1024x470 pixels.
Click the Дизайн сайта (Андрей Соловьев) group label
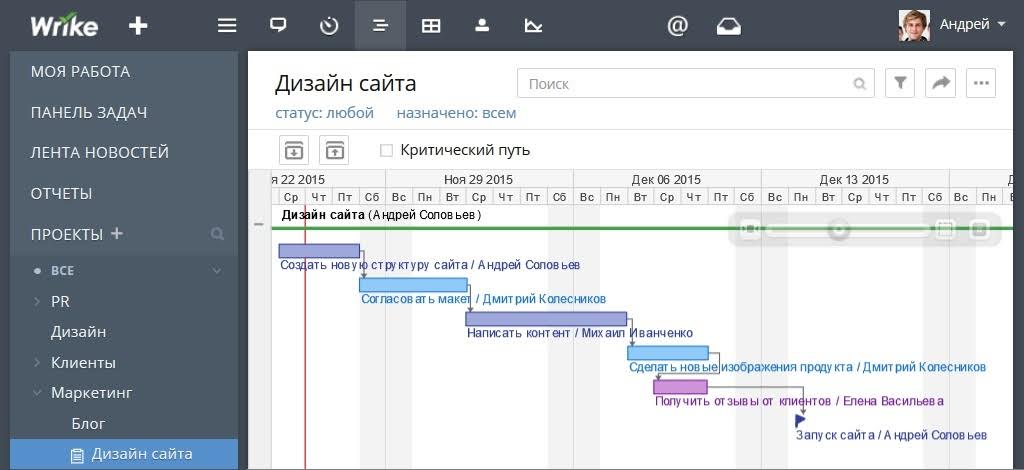[x=381, y=215]
